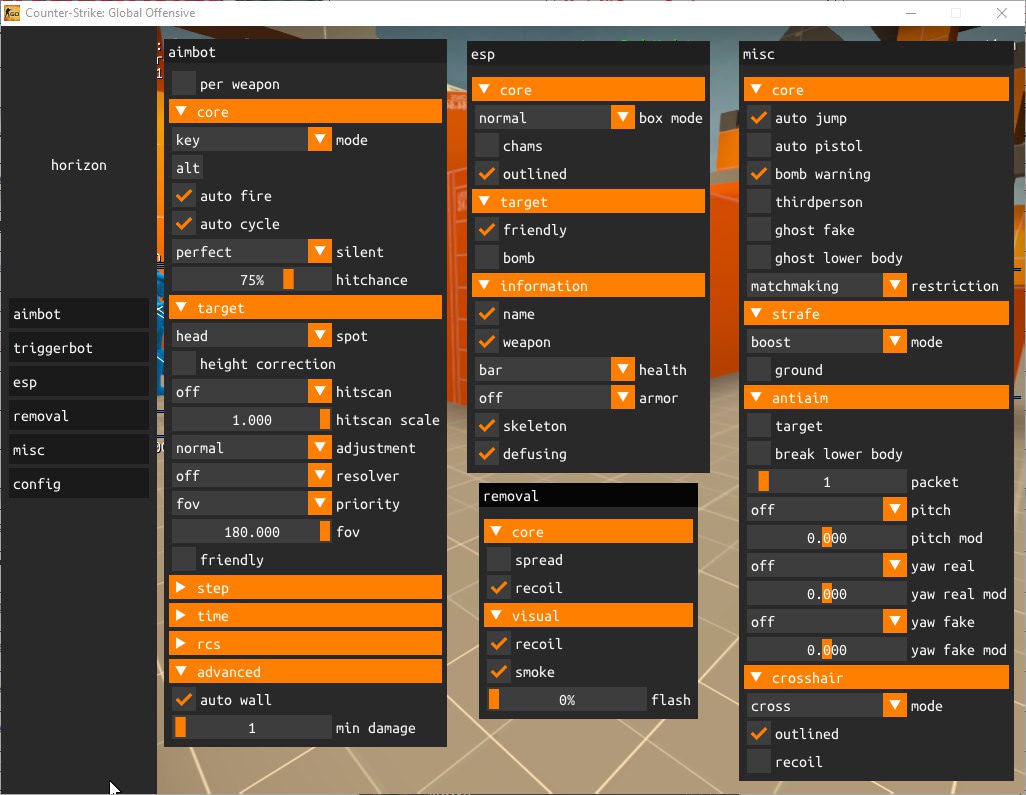The image size is (1026, 795).
Task: Open the yaw real dropdown
Action: point(827,566)
